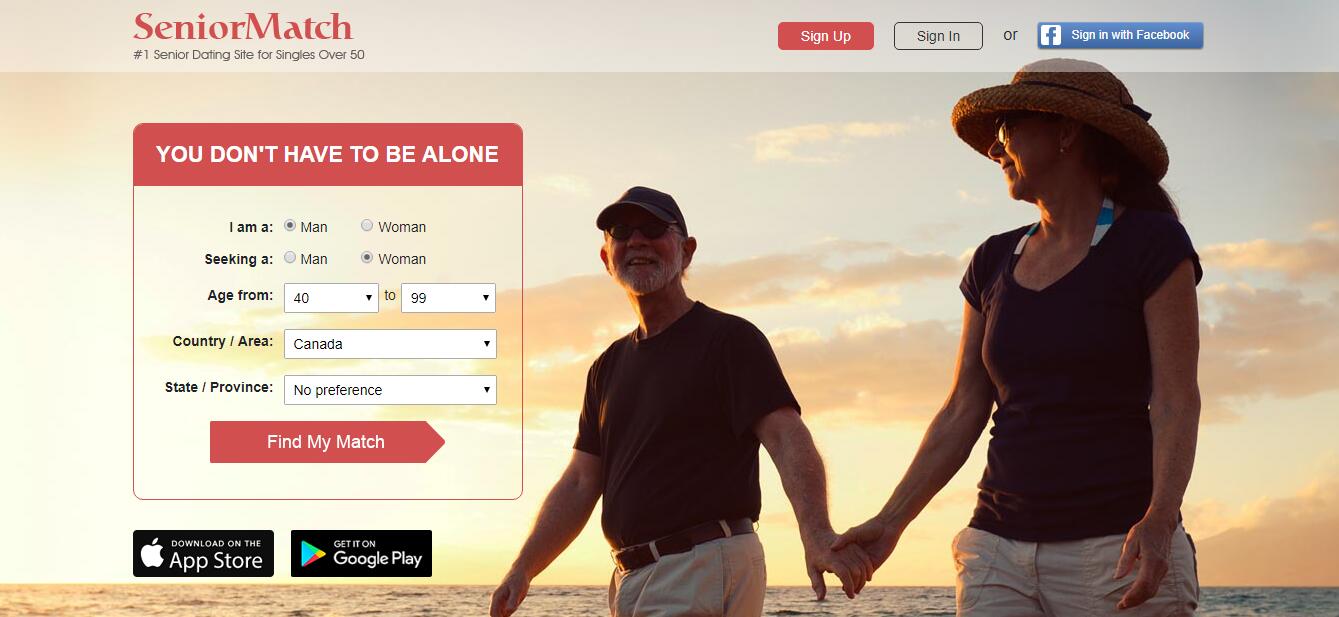Select the 'I am a: Woman' radio button
Viewport: 1339px width, 617px height.
coord(367,226)
